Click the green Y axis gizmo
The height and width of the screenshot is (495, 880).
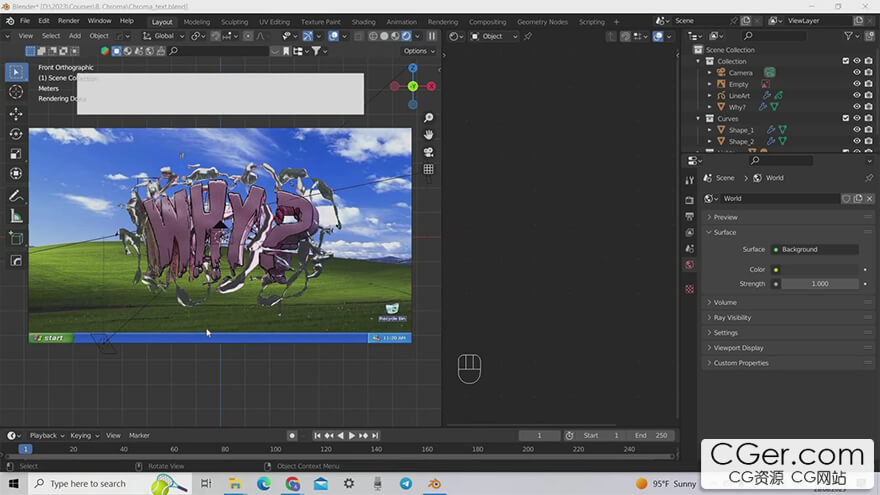[x=413, y=86]
